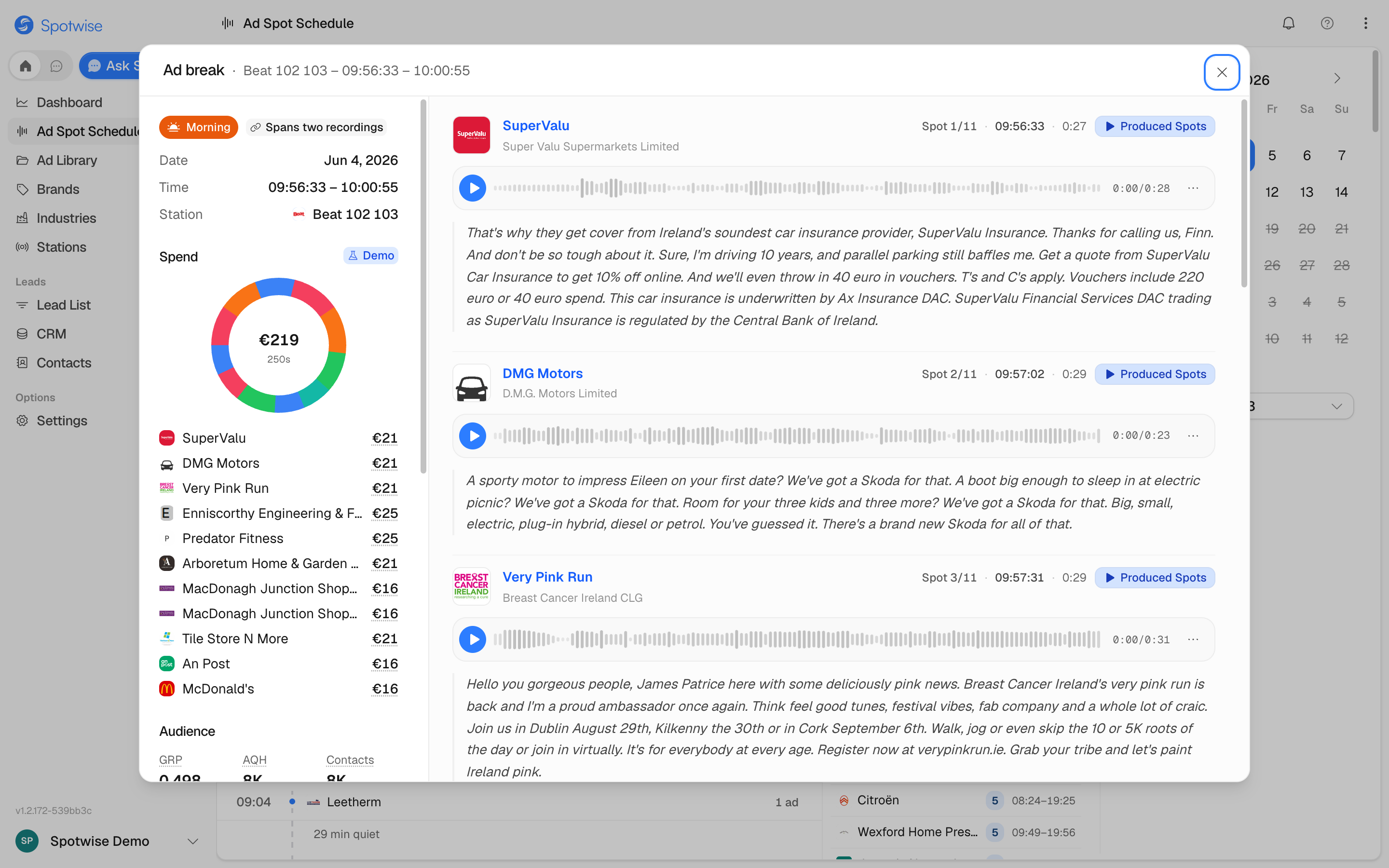Viewport: 1389px width, 868px height.
Task: Click the Wexford Home Pres... row
Action: [957, 832]
